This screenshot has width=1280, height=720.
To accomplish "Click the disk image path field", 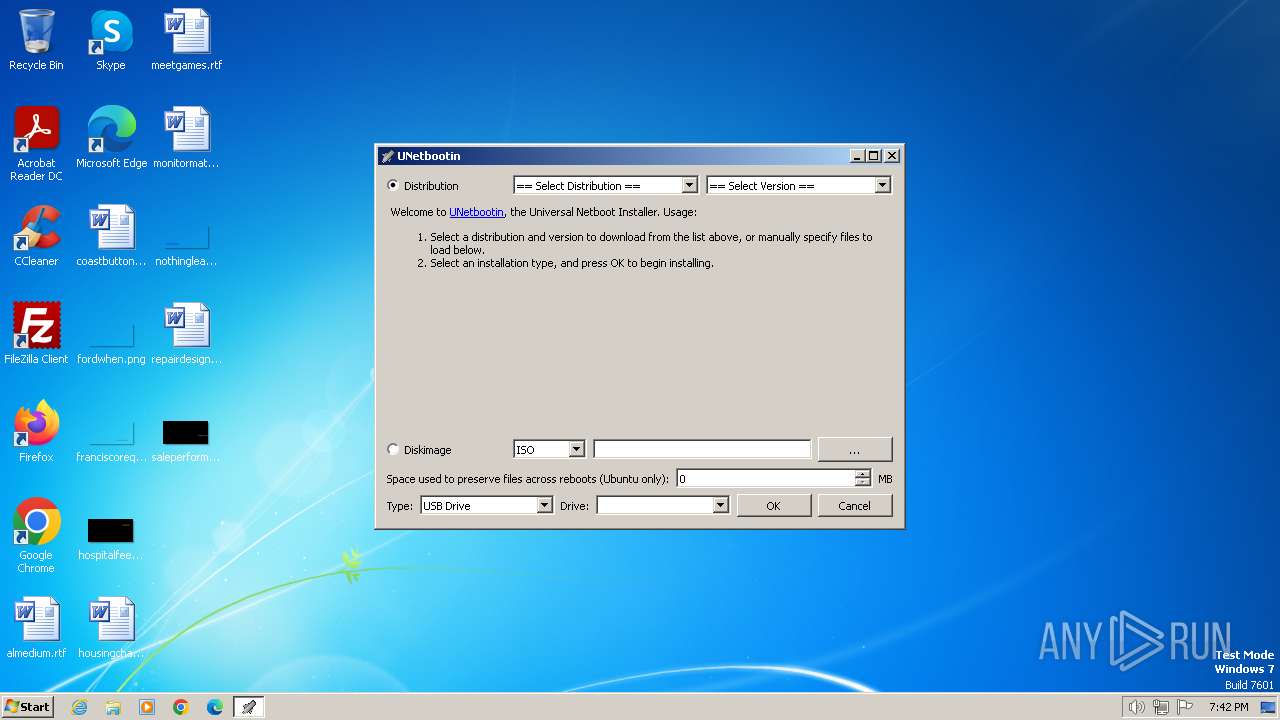I will (702, 450).
